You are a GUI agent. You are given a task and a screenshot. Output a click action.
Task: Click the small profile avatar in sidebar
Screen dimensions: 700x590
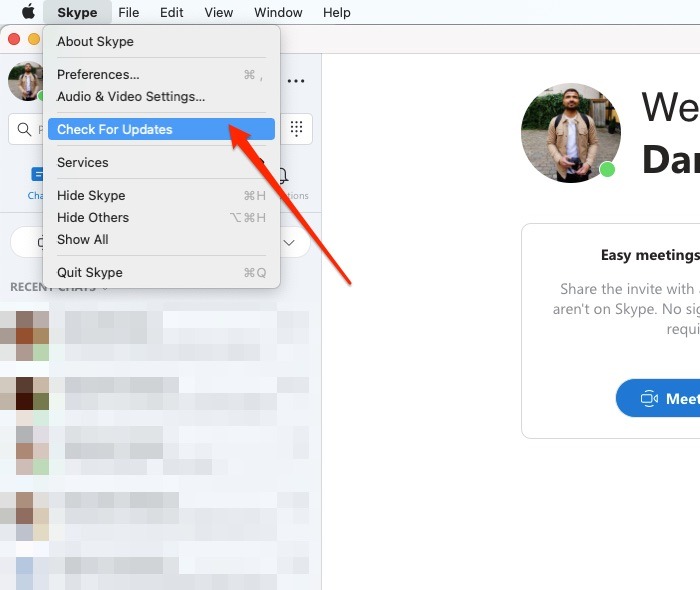click(26, 81)
